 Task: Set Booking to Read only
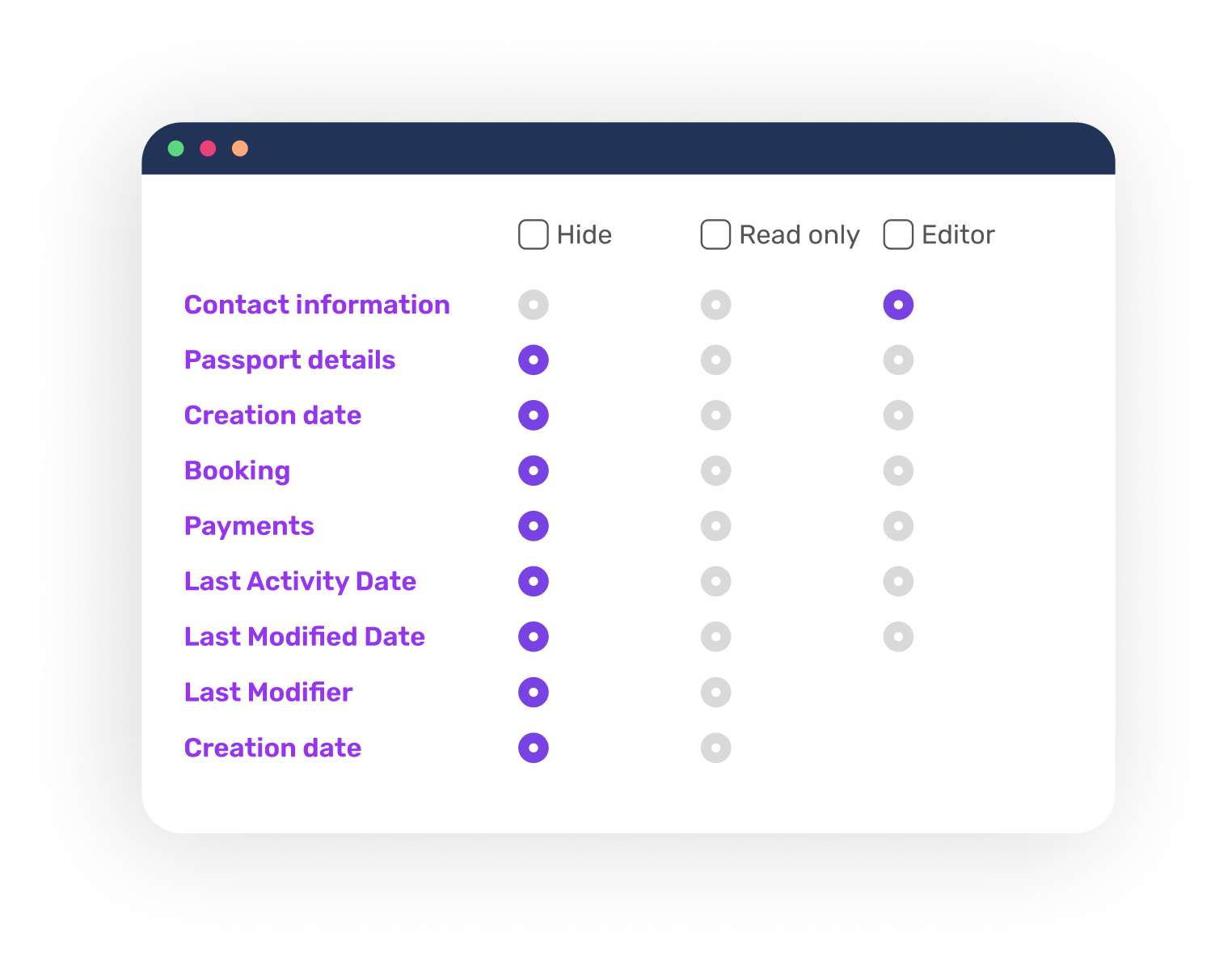(715, 470)
